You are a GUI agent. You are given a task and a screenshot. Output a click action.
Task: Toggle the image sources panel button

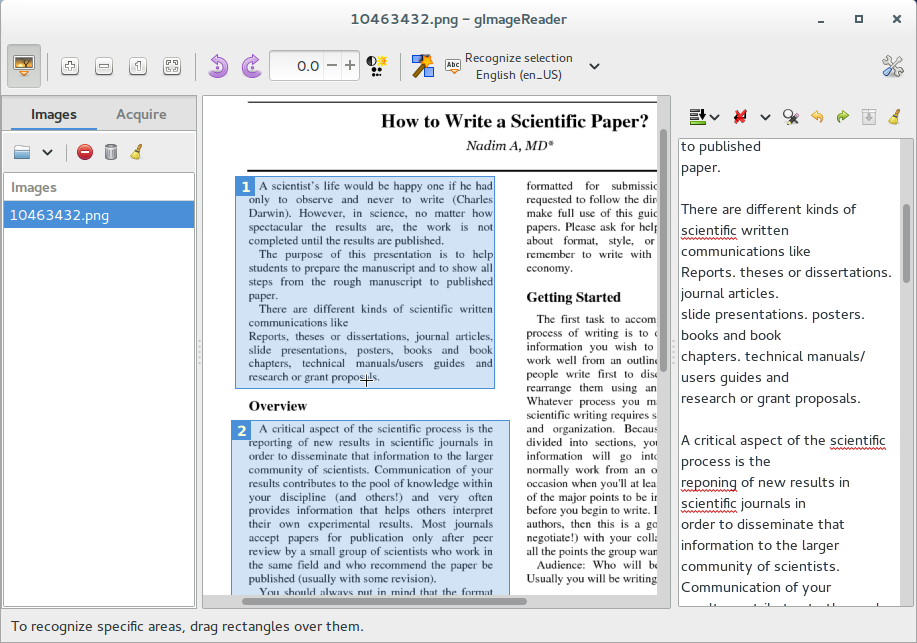tap(24, 66)
